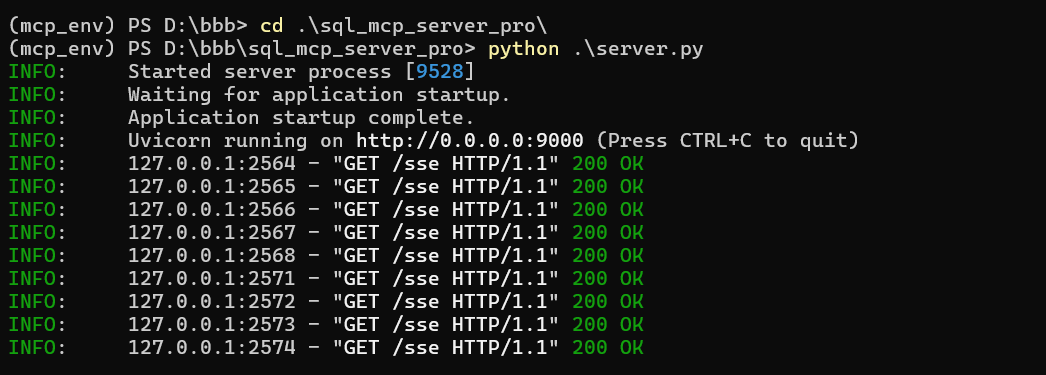1046x375 pixels.
Task: Click the 127.0.0.1:2572 address
Action: (211, 302)
